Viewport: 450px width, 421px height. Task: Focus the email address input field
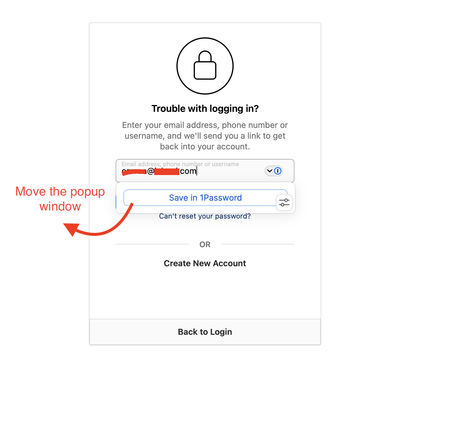[x=205, y=171]
